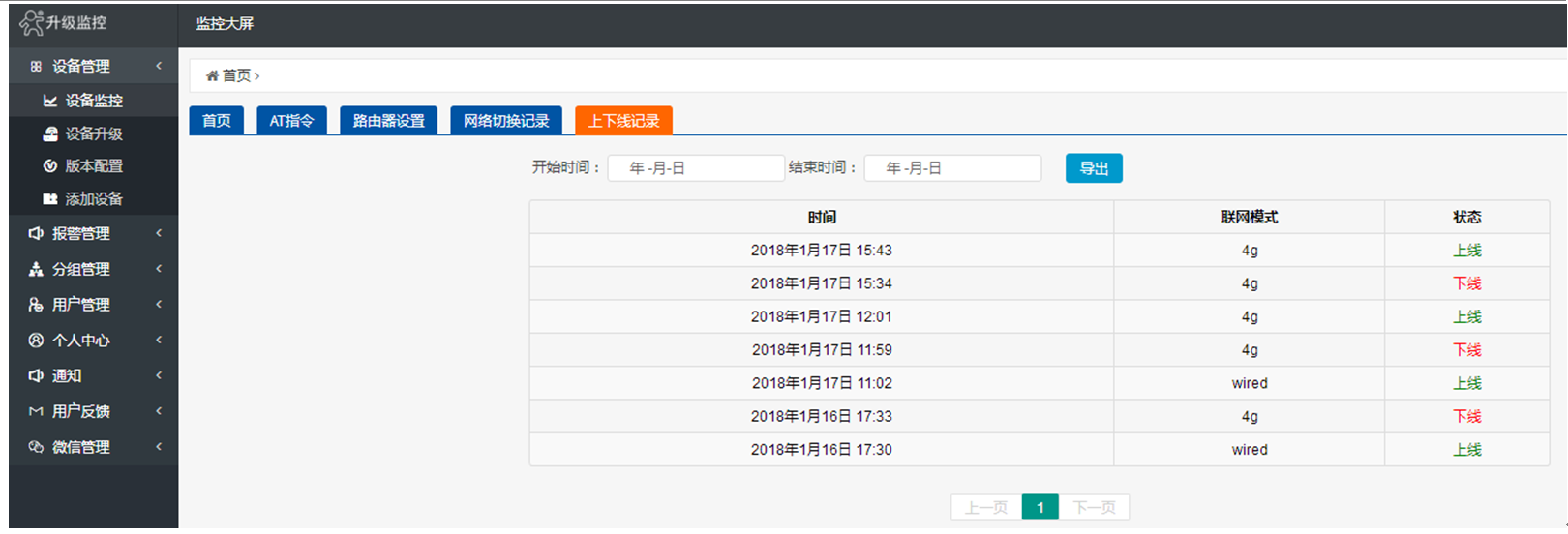Click the home icon in breadcrumb

tap(212, 75)
